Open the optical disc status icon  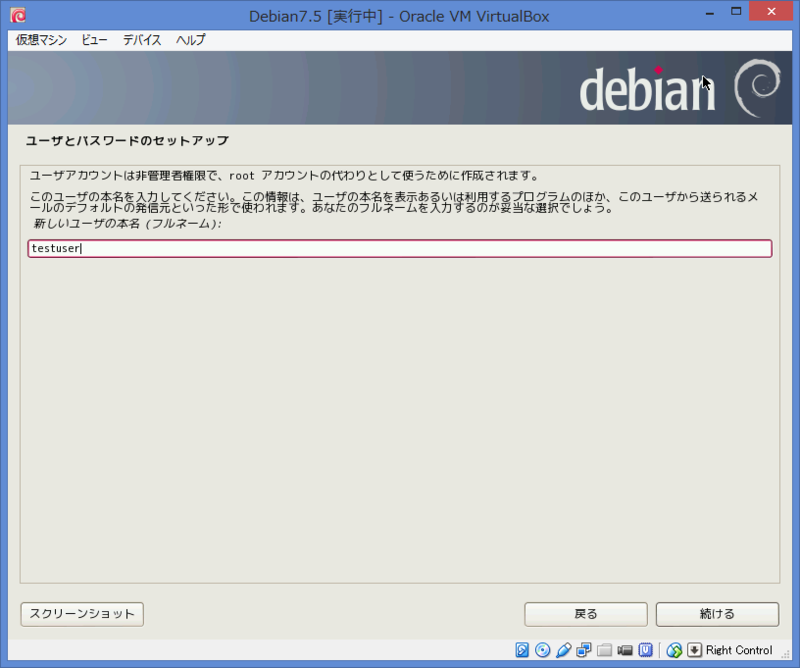point(541,650)
